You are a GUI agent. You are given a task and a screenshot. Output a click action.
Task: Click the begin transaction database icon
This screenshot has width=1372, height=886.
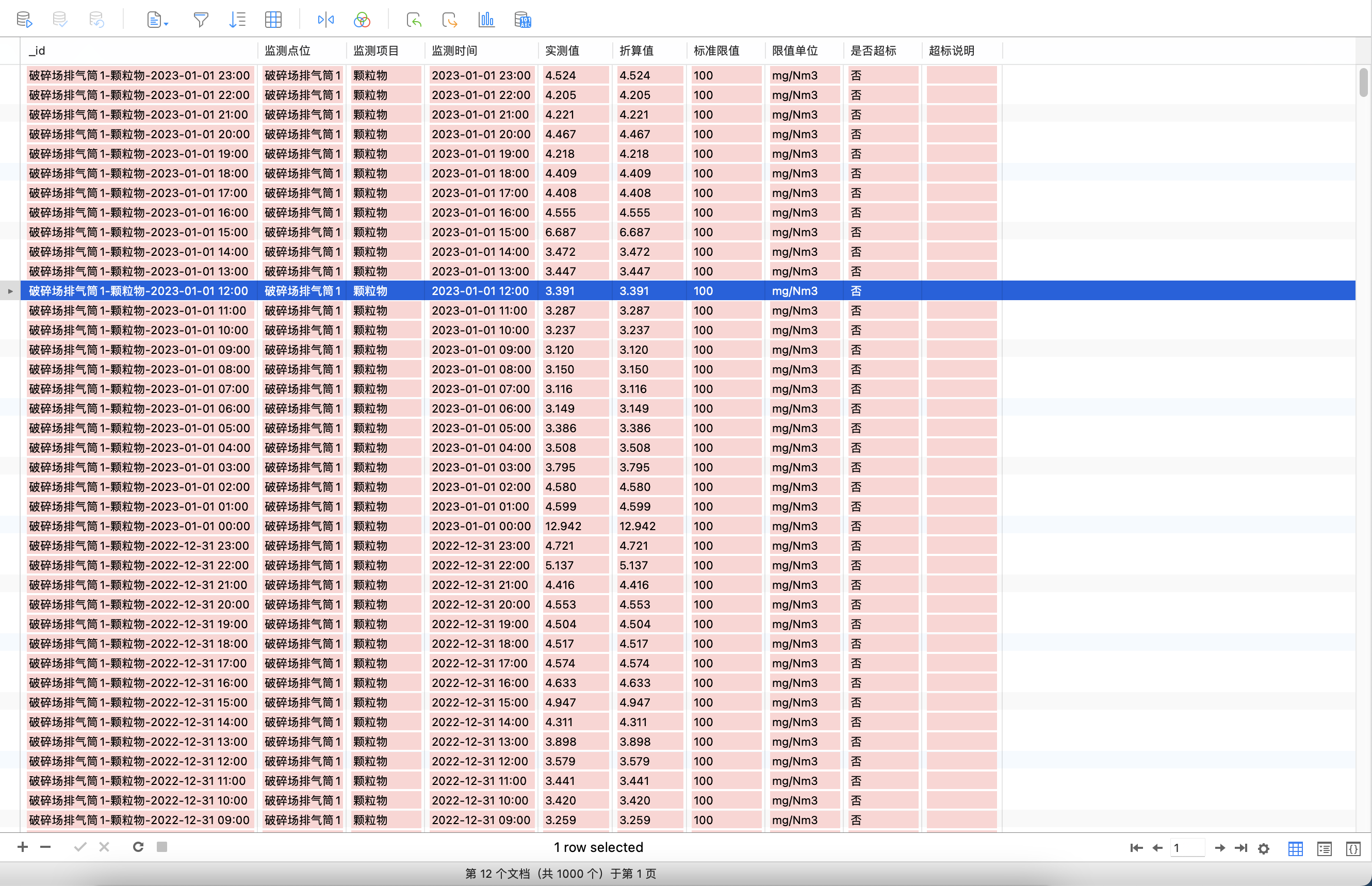click(x=24, y=20)
